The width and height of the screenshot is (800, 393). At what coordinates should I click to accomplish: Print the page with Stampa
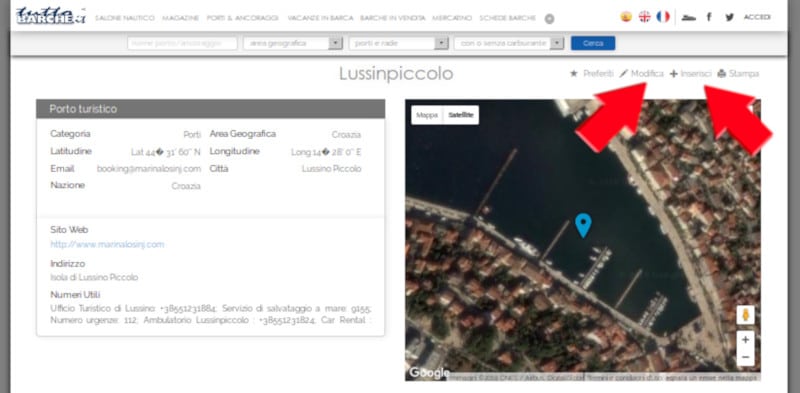738,73
